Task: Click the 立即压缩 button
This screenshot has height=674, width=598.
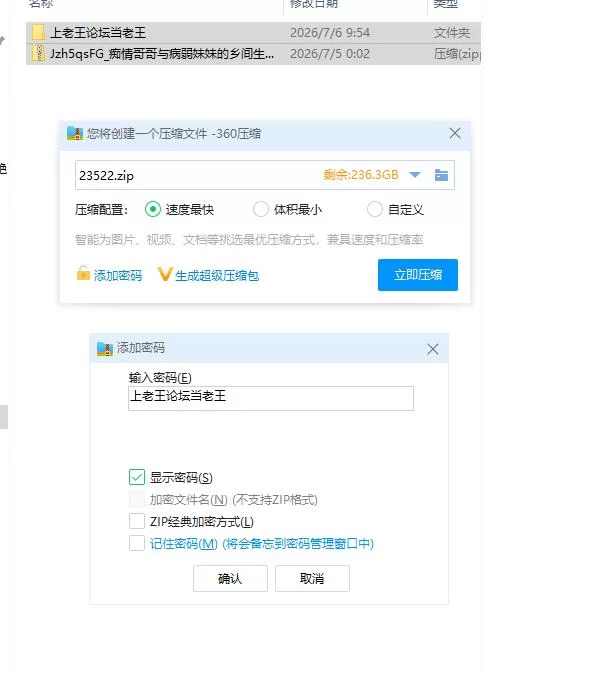Action: pyautogui.click(x=418, y=275)
